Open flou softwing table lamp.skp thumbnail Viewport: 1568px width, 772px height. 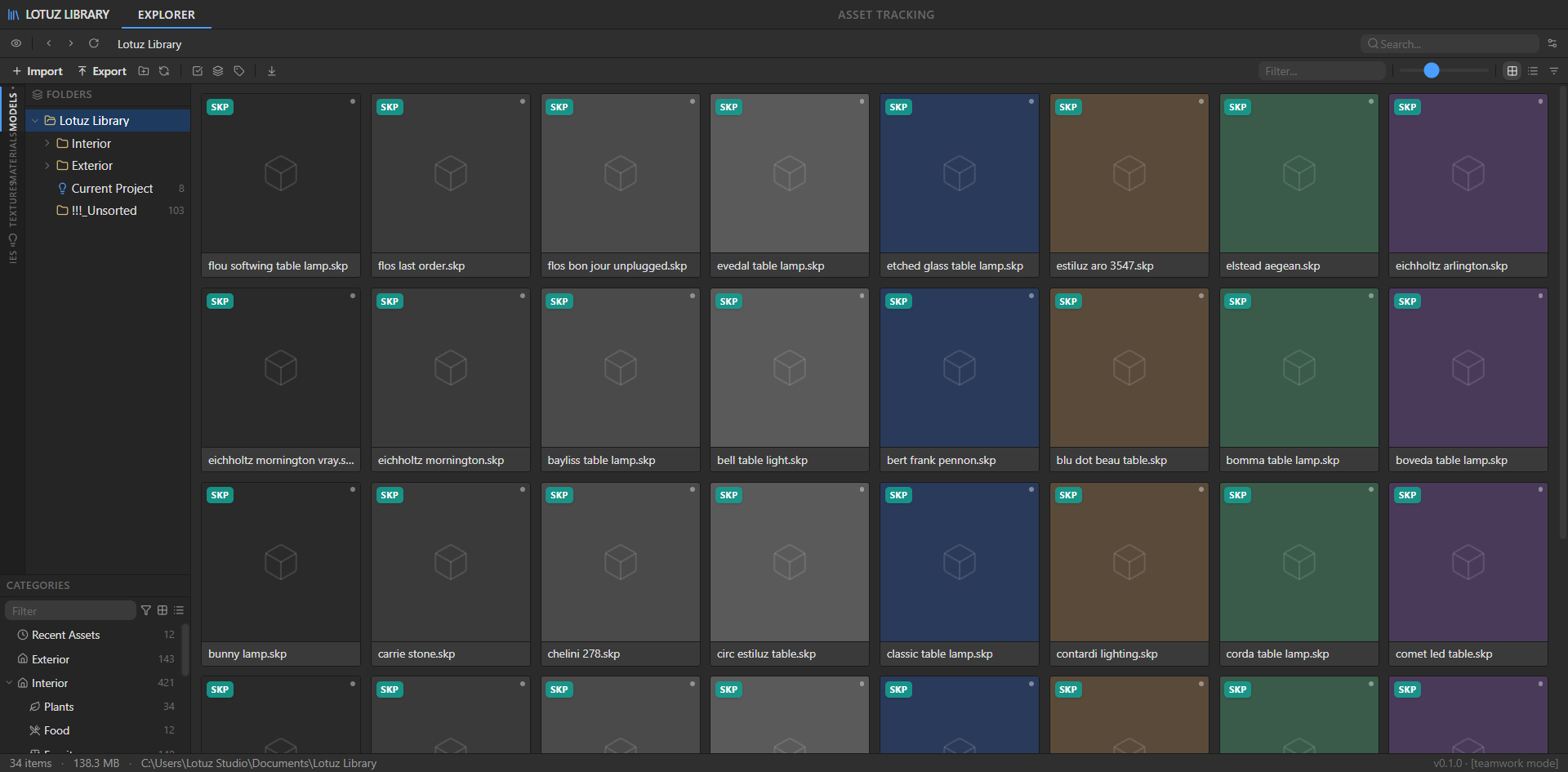coord(281,173)
